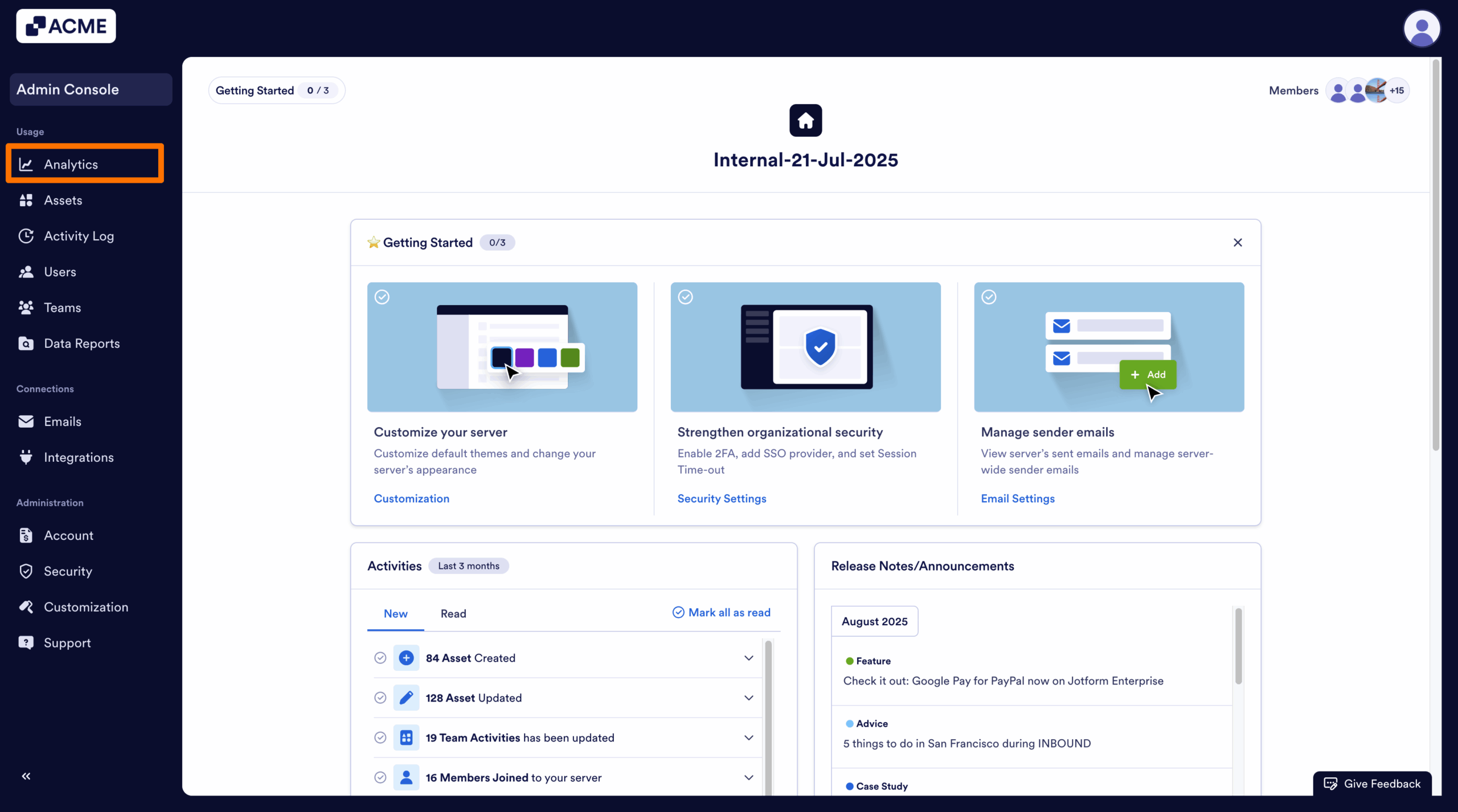Image resolution: width=1458 pixels, height=812 pixels.
Task: Open the Integrations plug icon
Action: point(26,457)
